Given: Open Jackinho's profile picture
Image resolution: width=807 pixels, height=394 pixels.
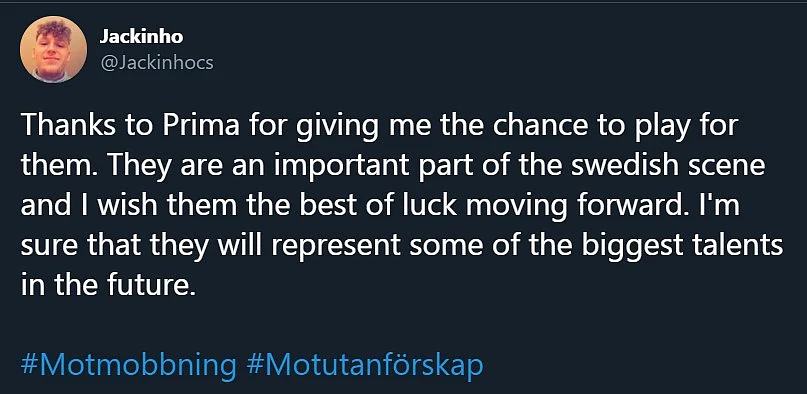Looking at the screenshot, I should (54, 49).
